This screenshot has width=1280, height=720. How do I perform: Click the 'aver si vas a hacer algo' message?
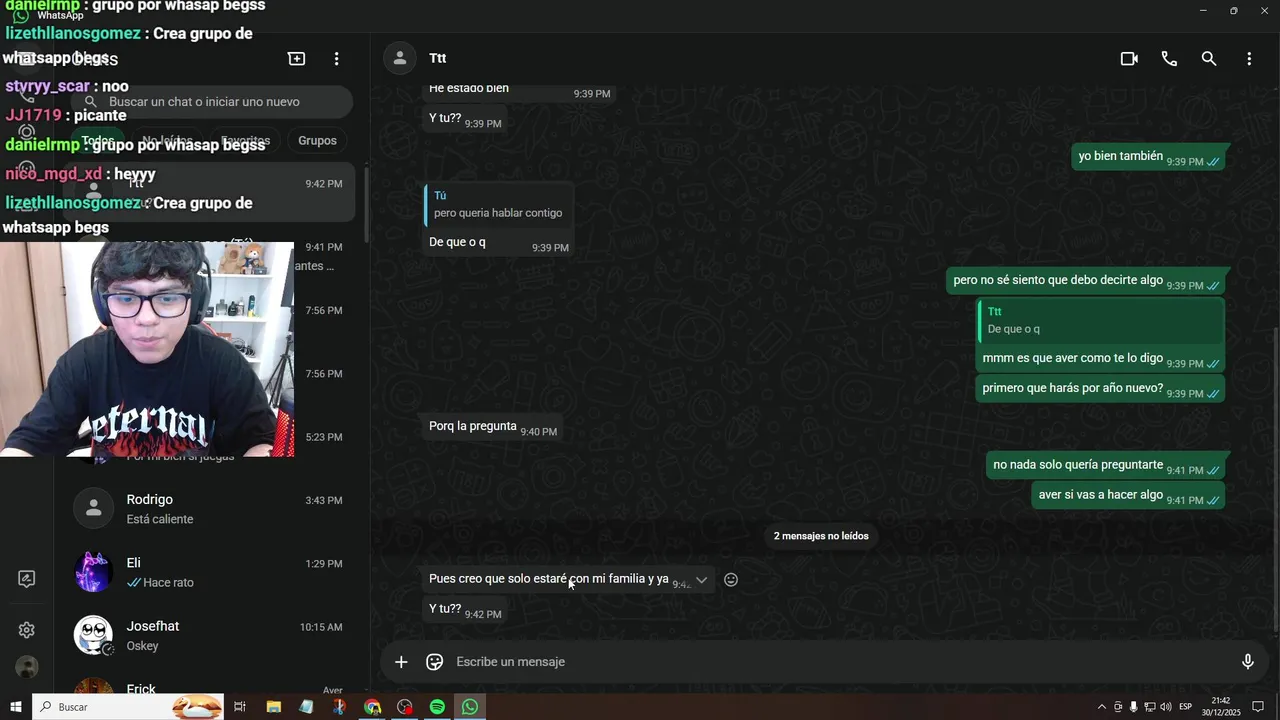click(1128, 495)
